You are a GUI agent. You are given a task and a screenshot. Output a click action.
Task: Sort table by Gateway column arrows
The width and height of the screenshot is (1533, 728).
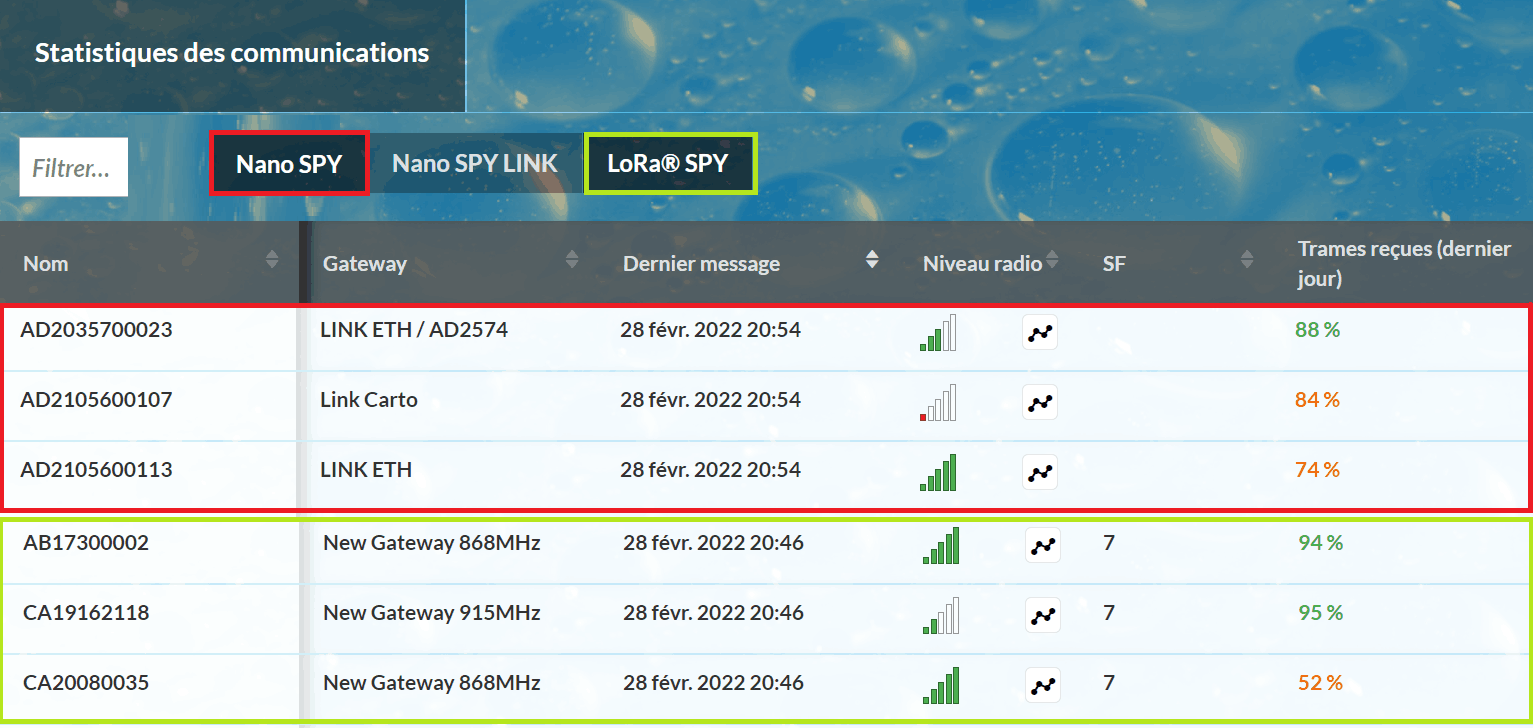(572, 260)
